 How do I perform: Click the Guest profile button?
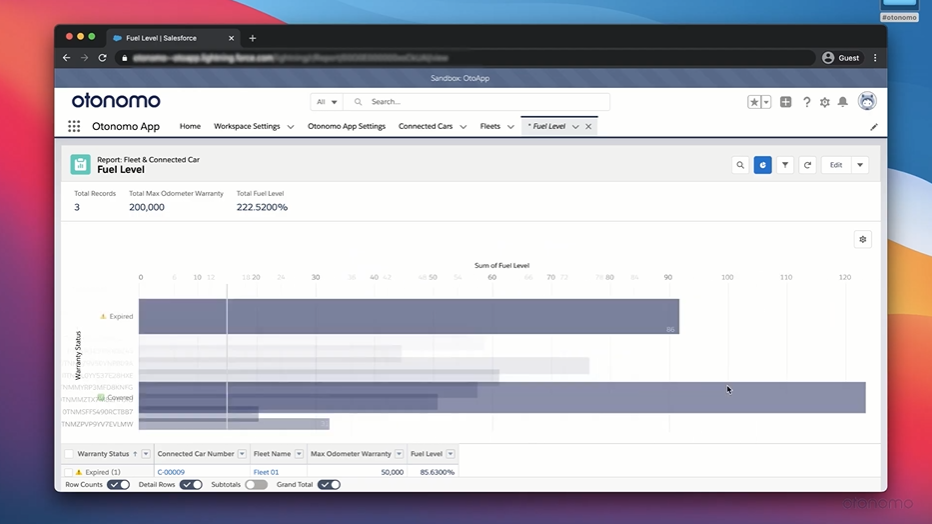tap(841, 58)
